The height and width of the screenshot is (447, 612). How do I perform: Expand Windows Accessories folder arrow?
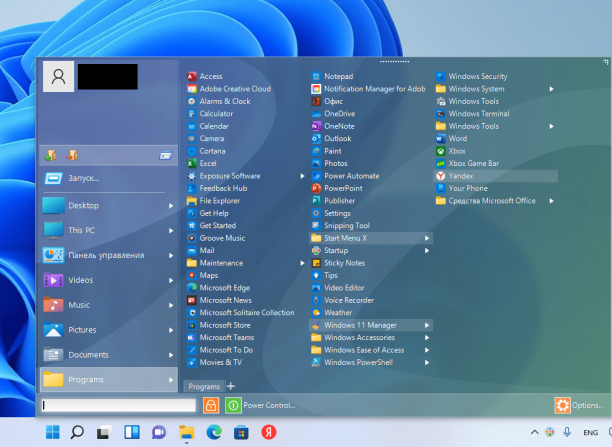point(427,338)
